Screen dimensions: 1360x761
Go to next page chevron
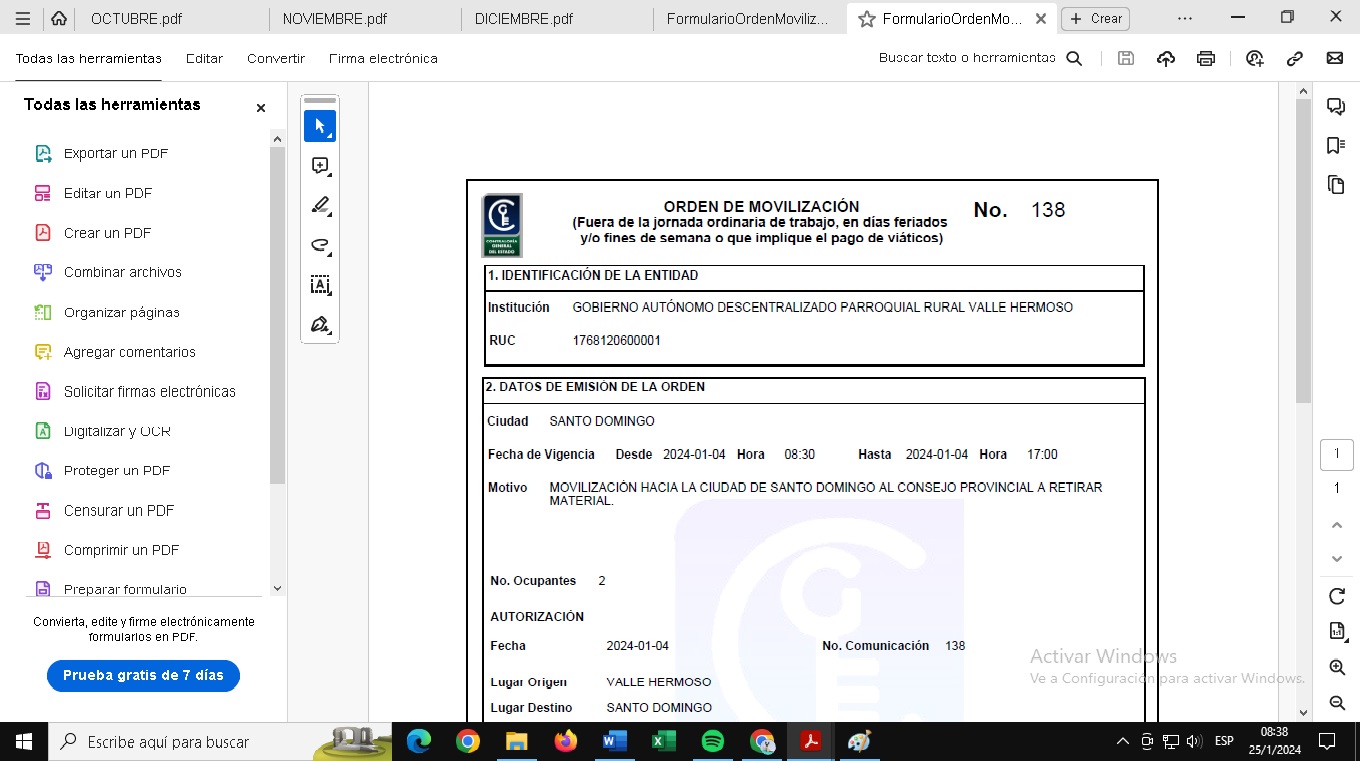coord(1336,559)
